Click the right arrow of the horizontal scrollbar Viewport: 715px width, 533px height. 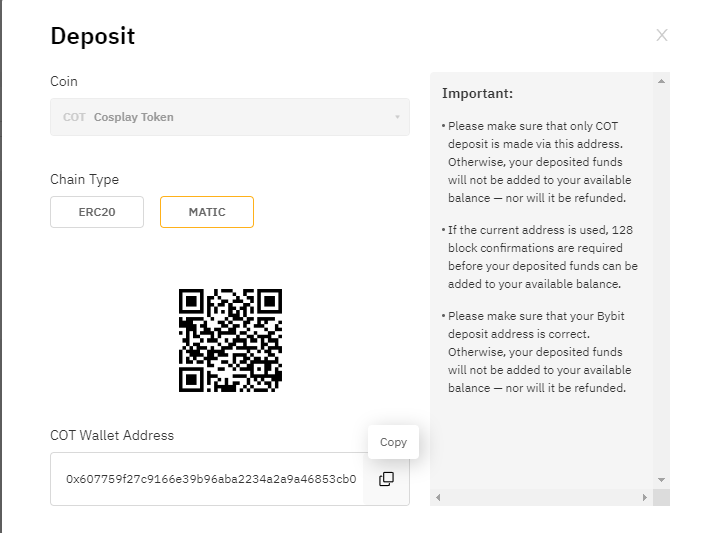click(x=645, y=497)
